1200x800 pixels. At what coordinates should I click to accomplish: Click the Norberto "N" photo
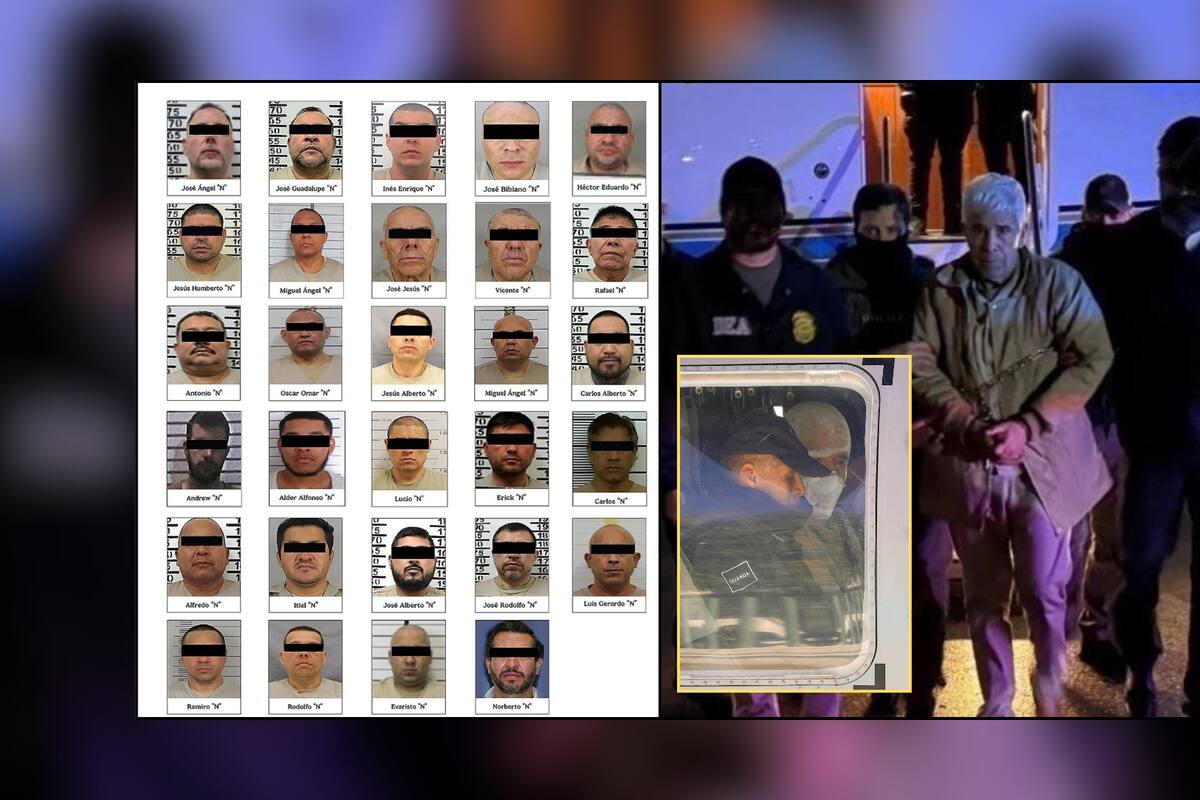pyautogui.click(x=511, y=659)
